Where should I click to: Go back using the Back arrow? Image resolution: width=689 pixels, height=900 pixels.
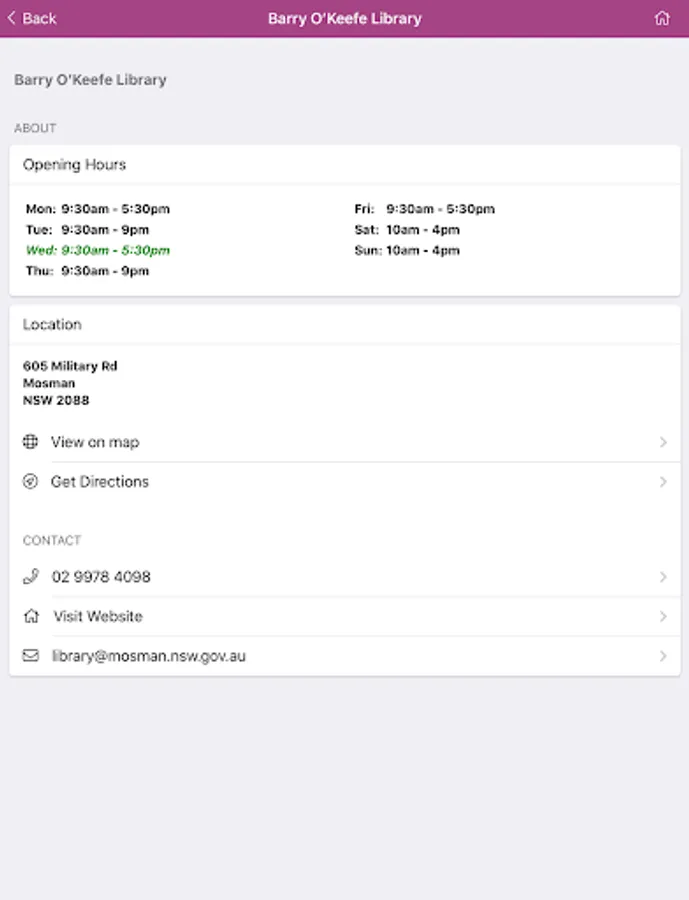coord(32,19)
